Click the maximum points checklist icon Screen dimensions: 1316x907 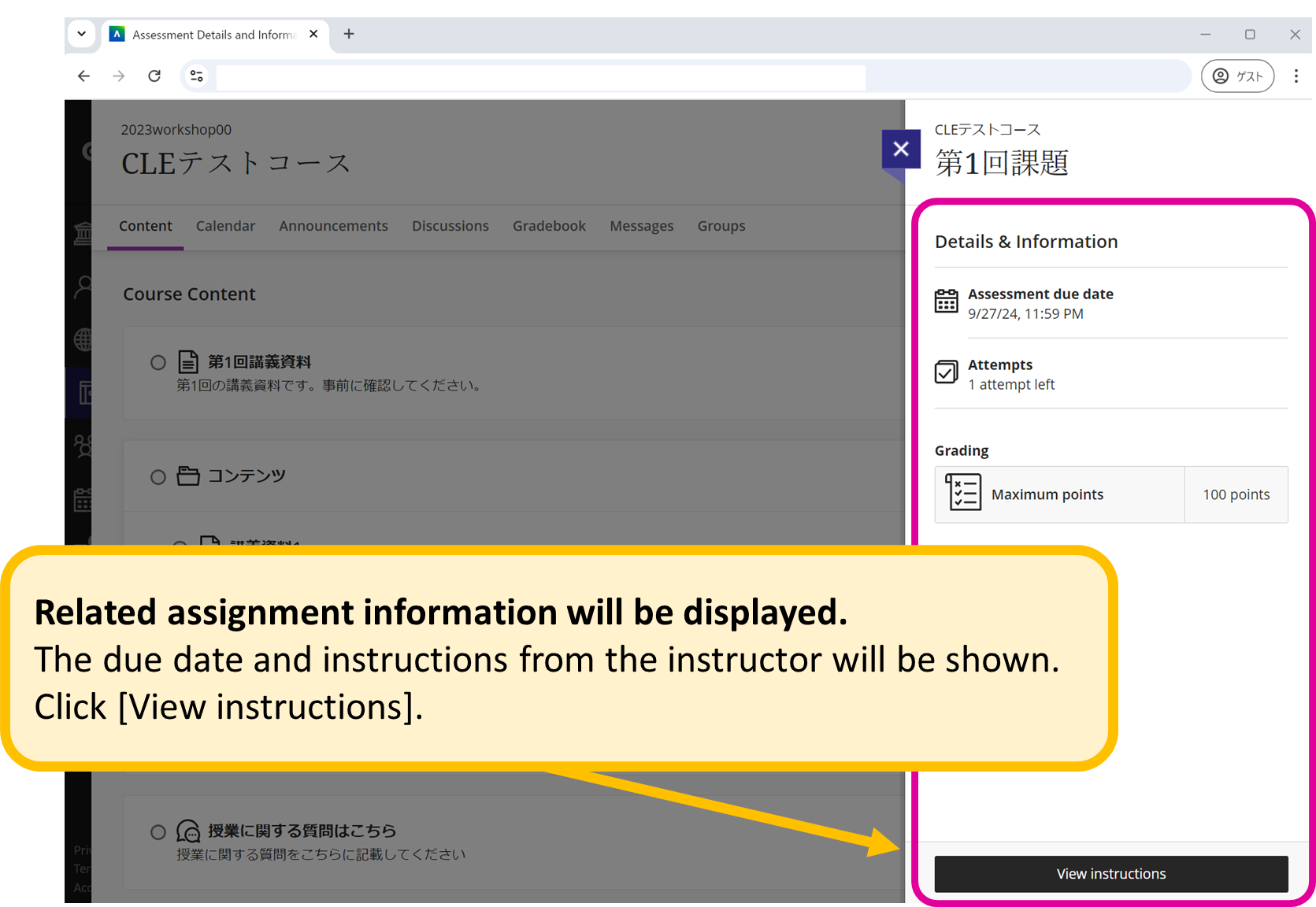pos(962,494)
